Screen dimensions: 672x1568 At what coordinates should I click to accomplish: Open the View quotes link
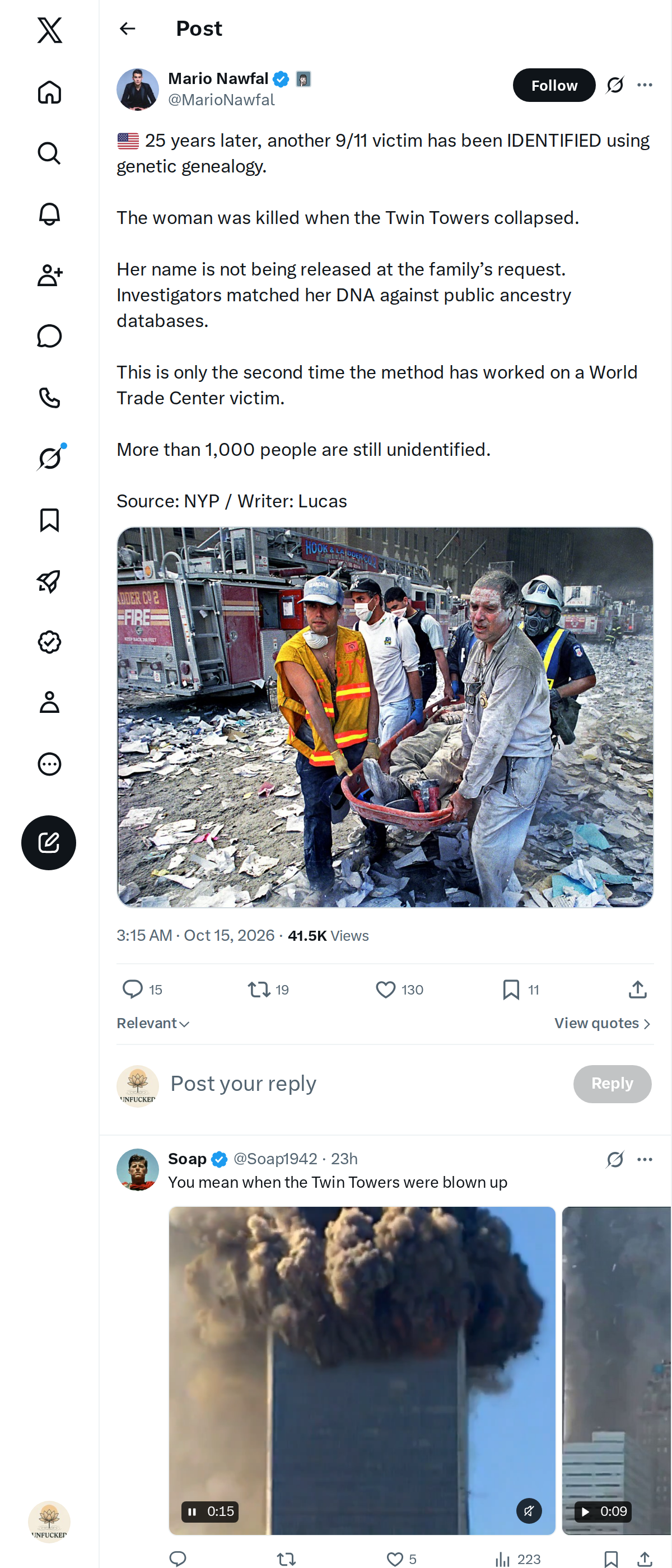pyautogui.click(x=603, y=1023)
